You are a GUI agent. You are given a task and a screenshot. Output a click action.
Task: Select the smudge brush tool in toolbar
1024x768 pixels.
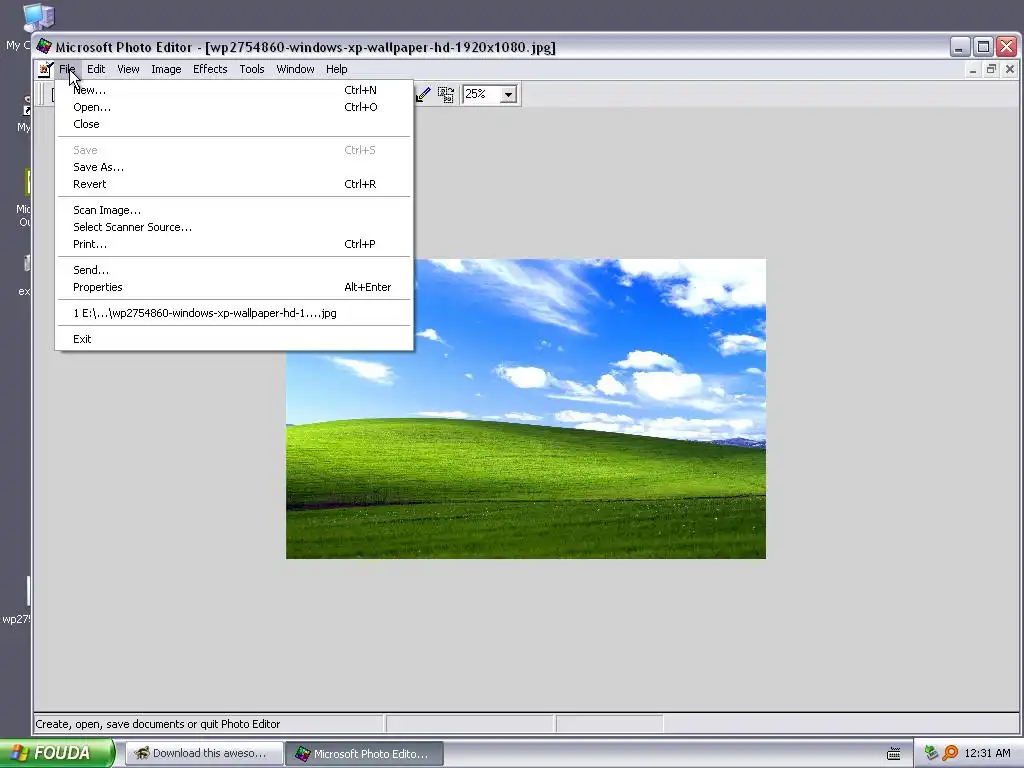[x=423, y=95]
